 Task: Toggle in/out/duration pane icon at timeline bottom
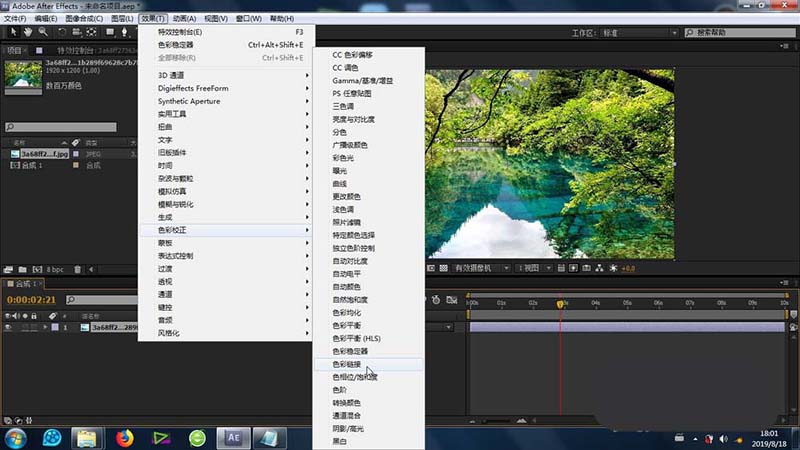29,420
